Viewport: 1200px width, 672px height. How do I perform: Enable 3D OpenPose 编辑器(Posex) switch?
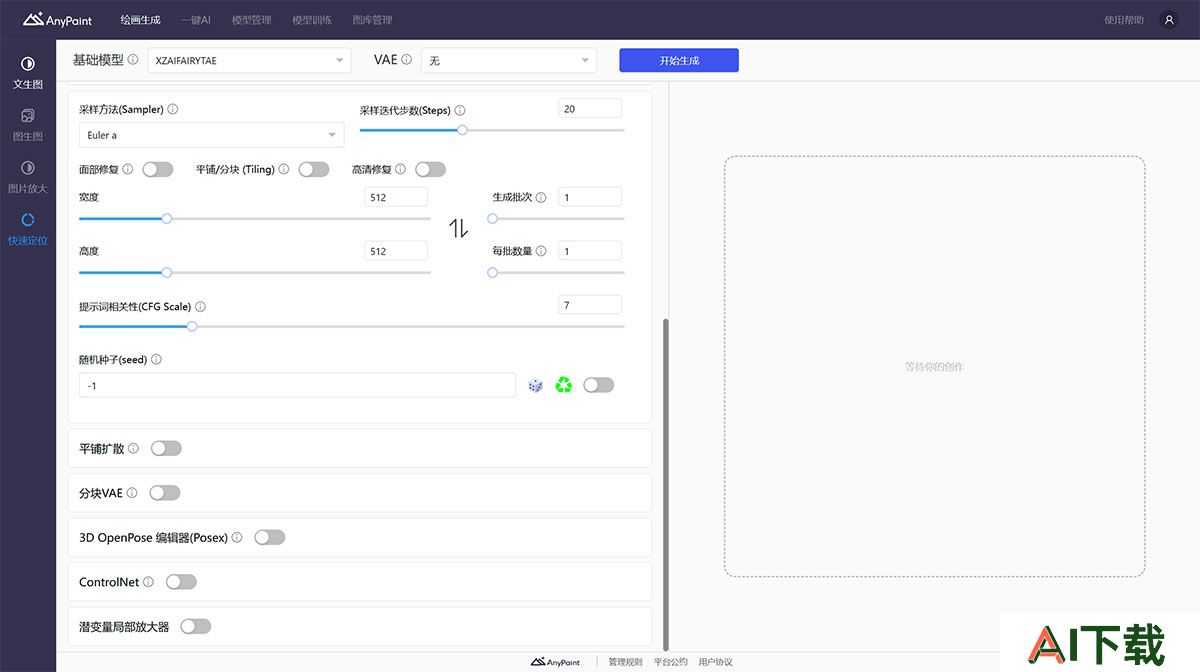pyautogui.click(x=270, y=538)
